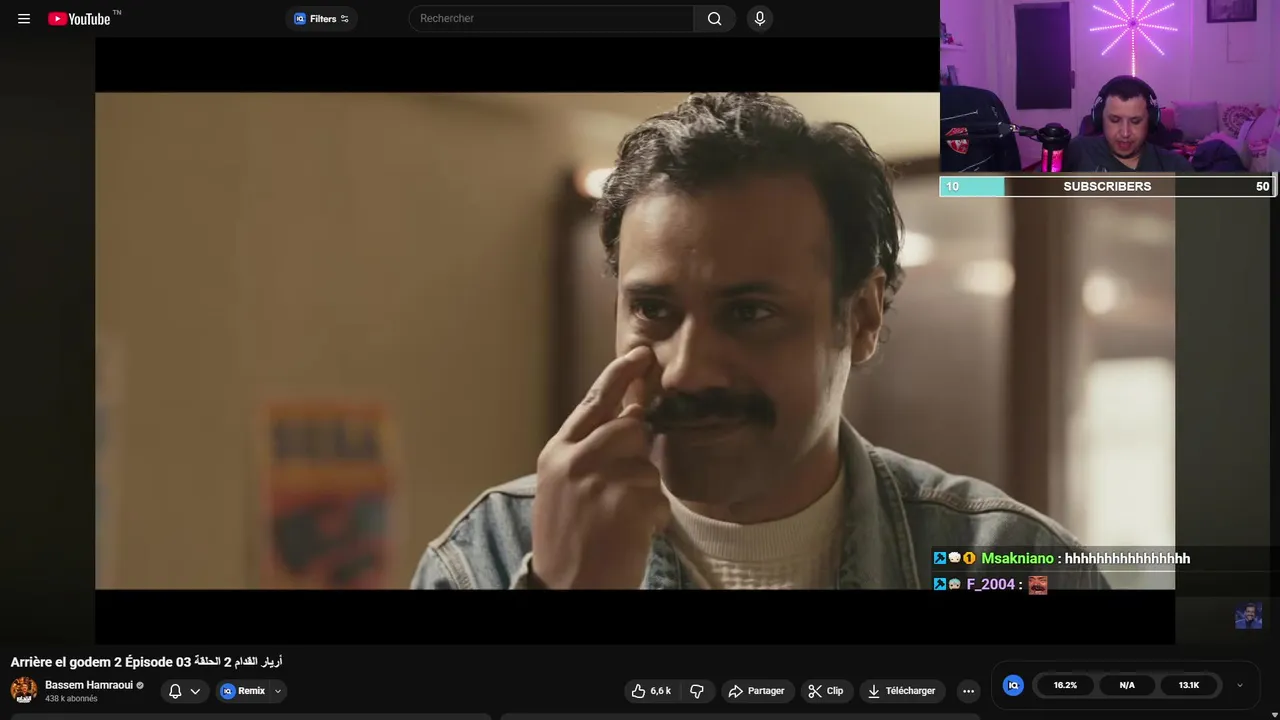Open Bassem Hamraoui channel avatar
This screenshot has height=720, width=1280.
point(24,690)
